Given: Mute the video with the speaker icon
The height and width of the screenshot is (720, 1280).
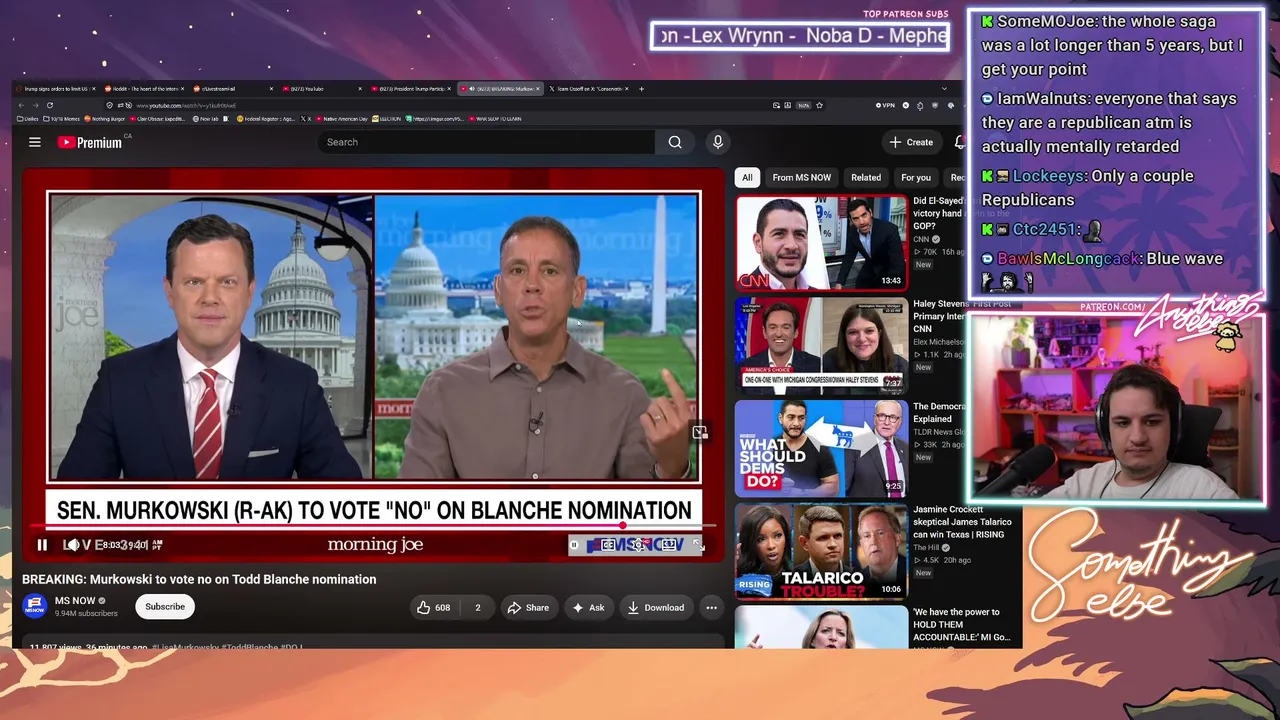Looking at the screenshot, I should coord(72,545).
